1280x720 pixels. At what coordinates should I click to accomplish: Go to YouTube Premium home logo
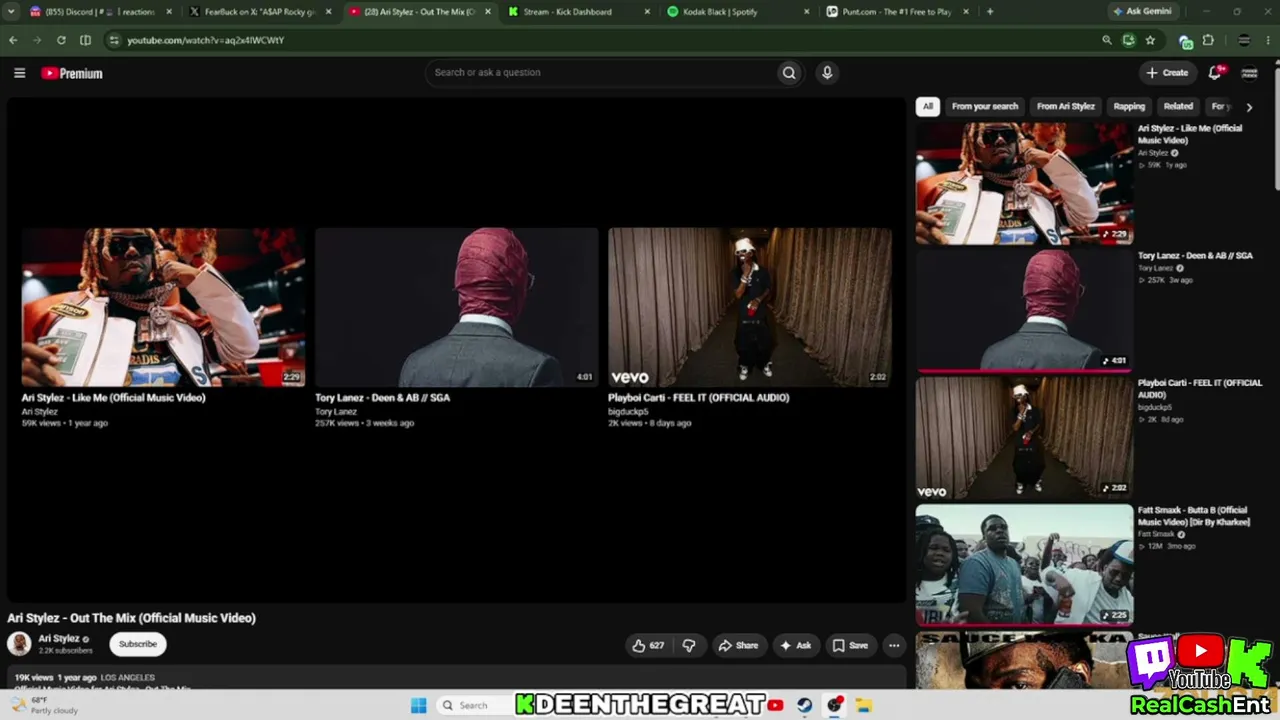(x=72, y=73)
